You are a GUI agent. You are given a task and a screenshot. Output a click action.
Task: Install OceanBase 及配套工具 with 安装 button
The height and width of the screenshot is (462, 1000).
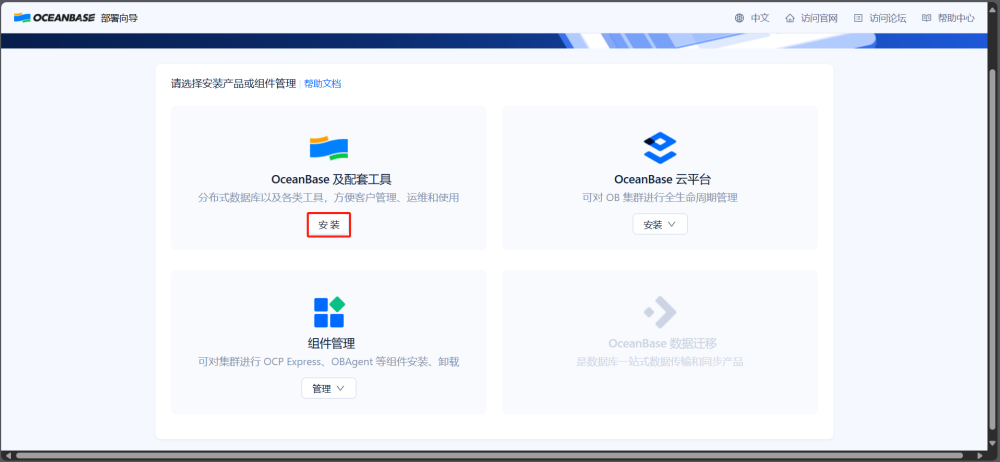click(x=329, y=225)
